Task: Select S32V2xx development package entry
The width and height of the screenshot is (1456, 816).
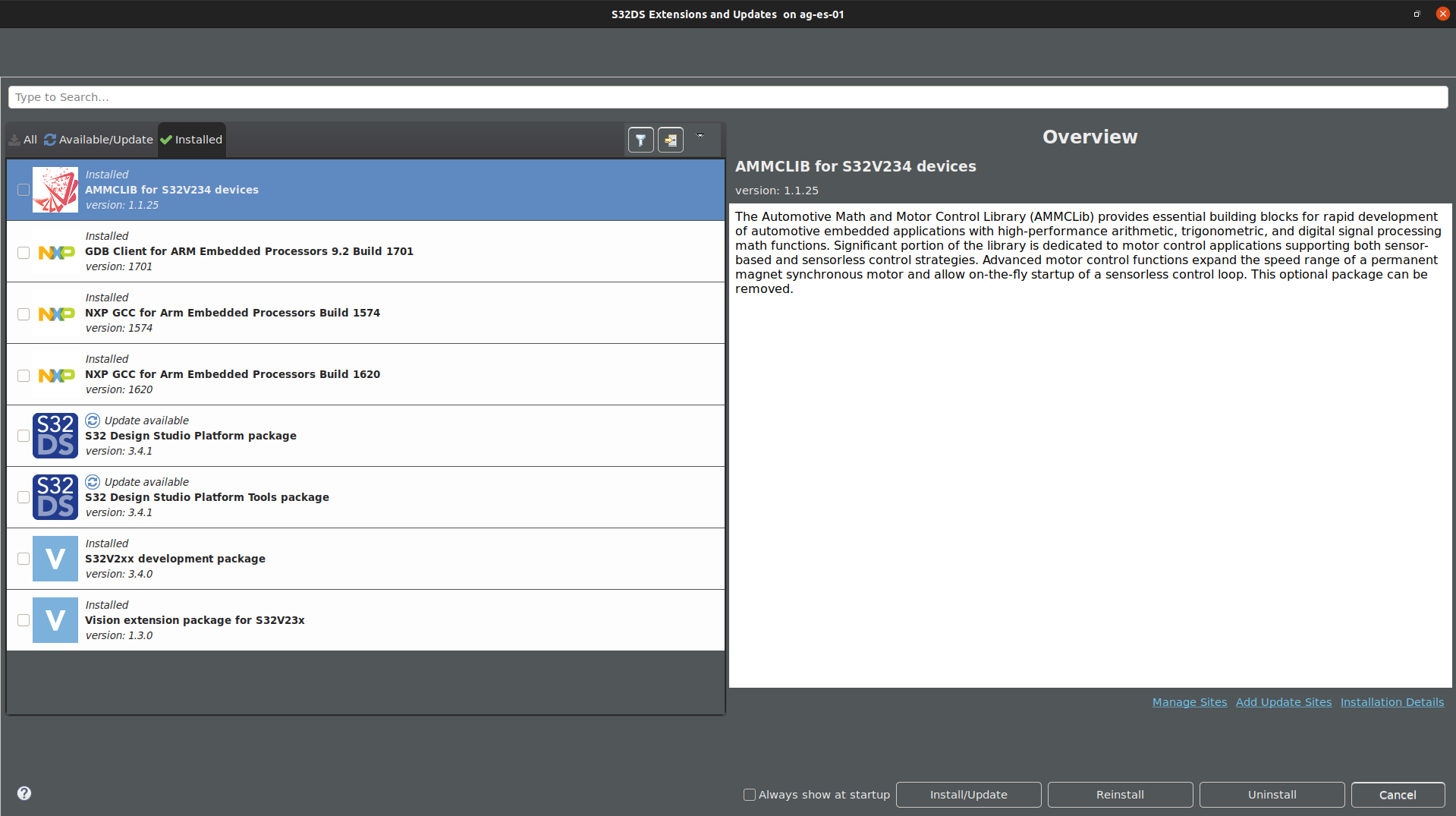Action: pos(366,559)
